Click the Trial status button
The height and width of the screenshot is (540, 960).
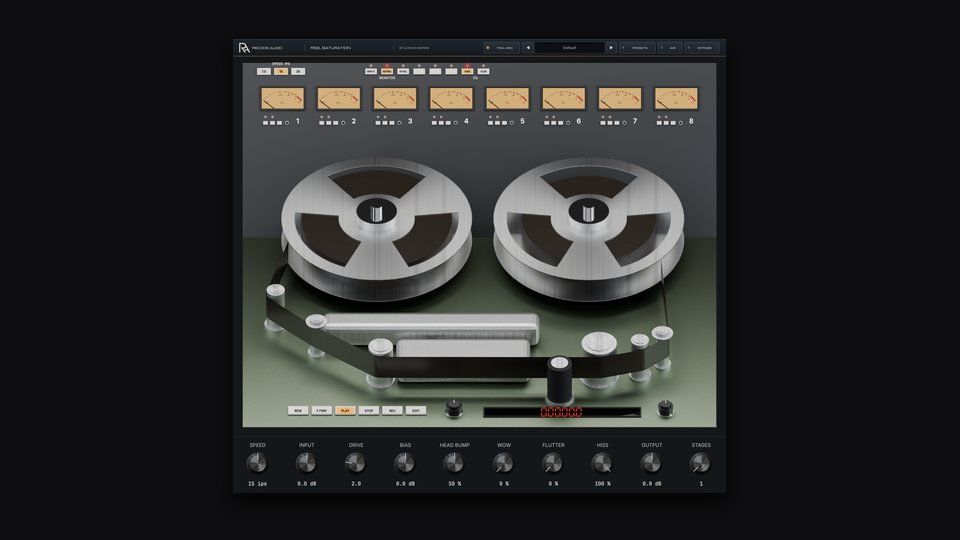point(501,48)
